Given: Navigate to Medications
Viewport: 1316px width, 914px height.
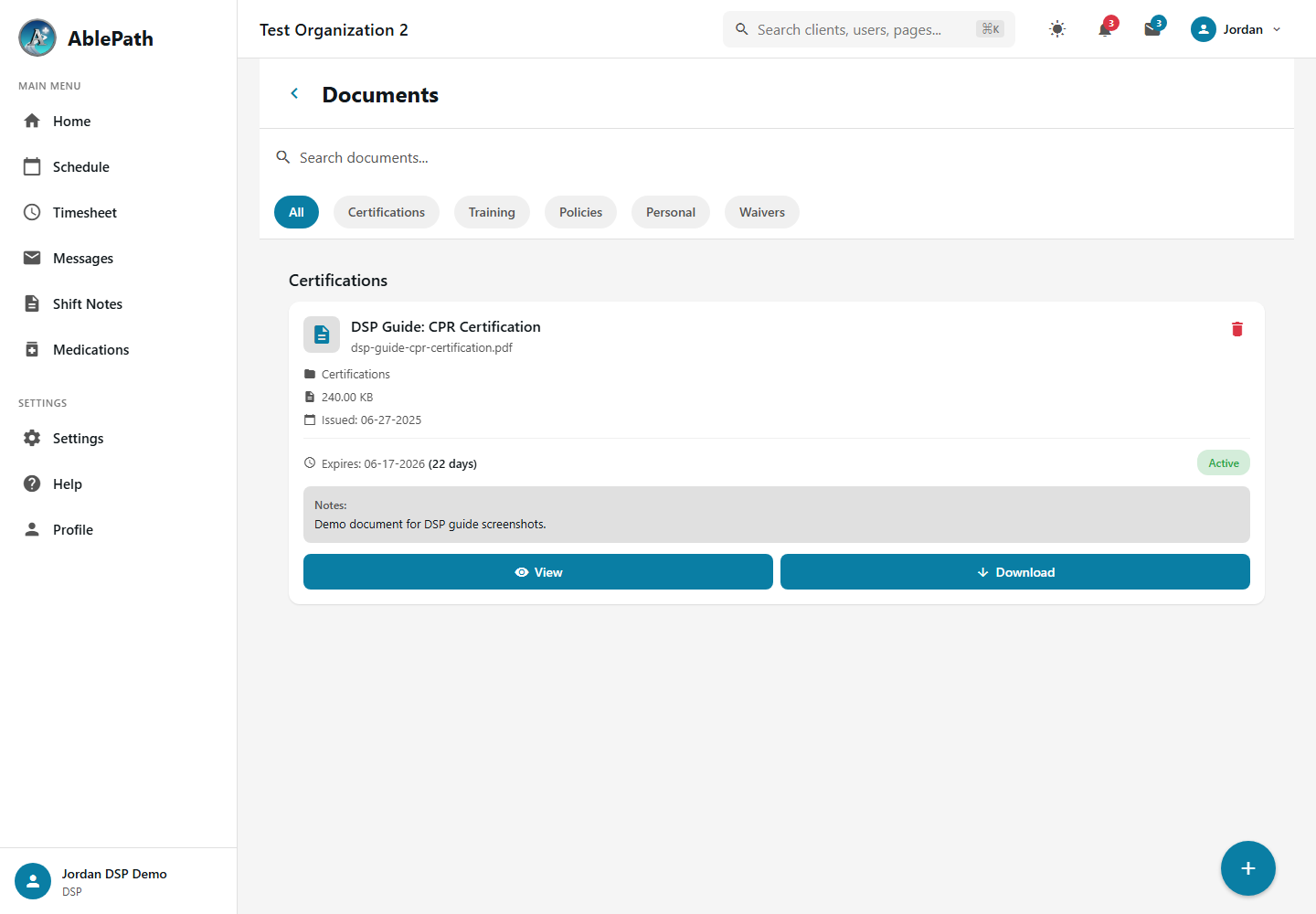Looking at the screenshot, I should (x=119, y=350).
